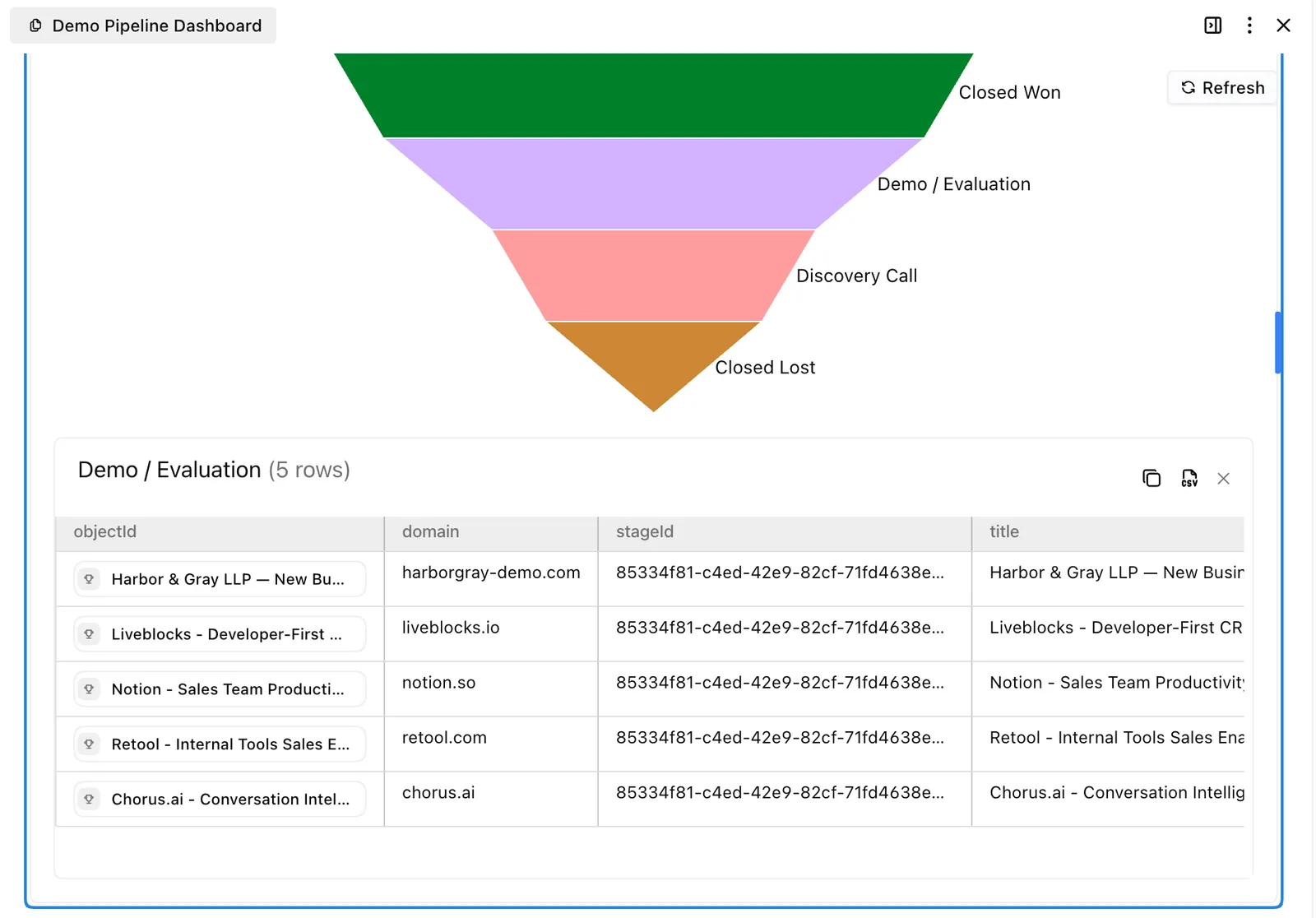1316x918 pixels.
Task: Click the objectId column header
Action: pos(220,532)
